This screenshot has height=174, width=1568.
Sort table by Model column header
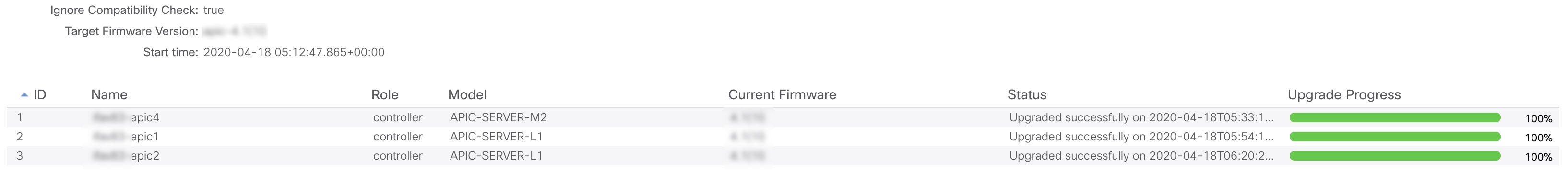coord(467,95)
